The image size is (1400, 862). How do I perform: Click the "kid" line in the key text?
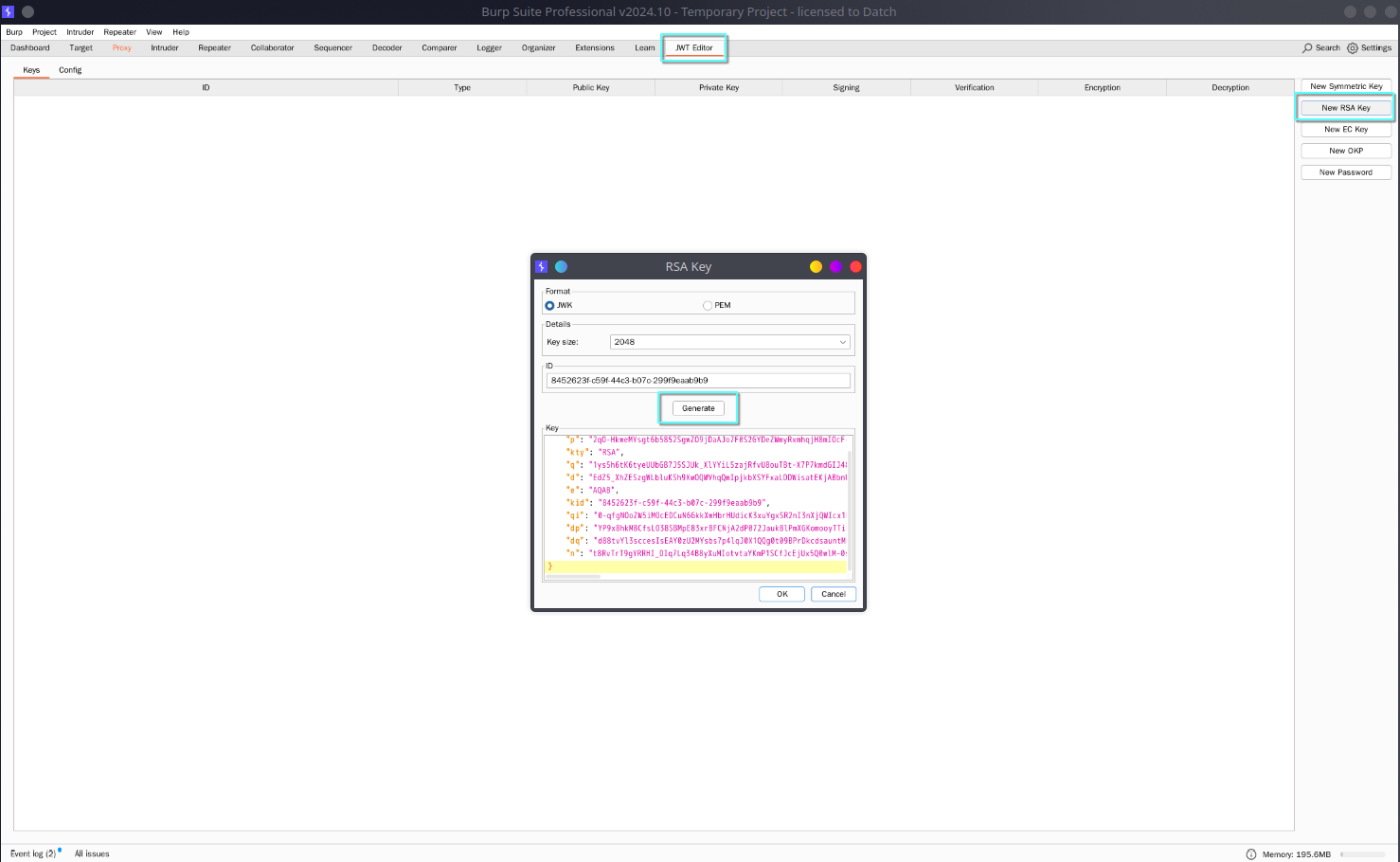(x=668, y=503)
